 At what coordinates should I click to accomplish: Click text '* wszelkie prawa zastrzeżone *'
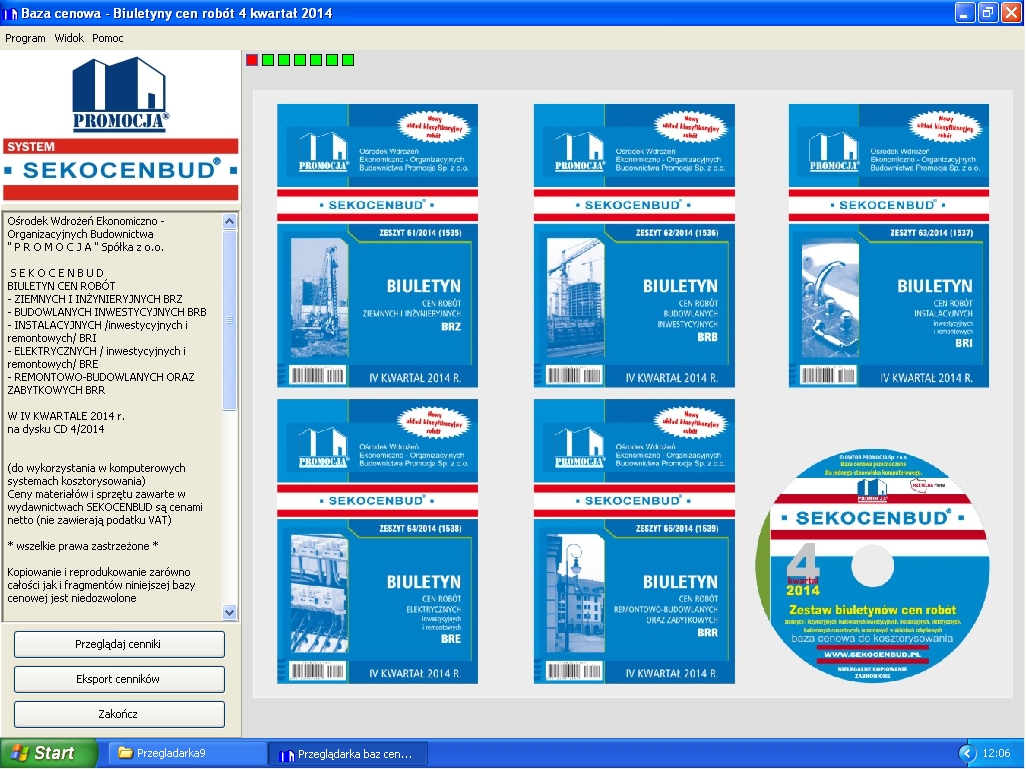pyautogui.click(x=82, y=546)
